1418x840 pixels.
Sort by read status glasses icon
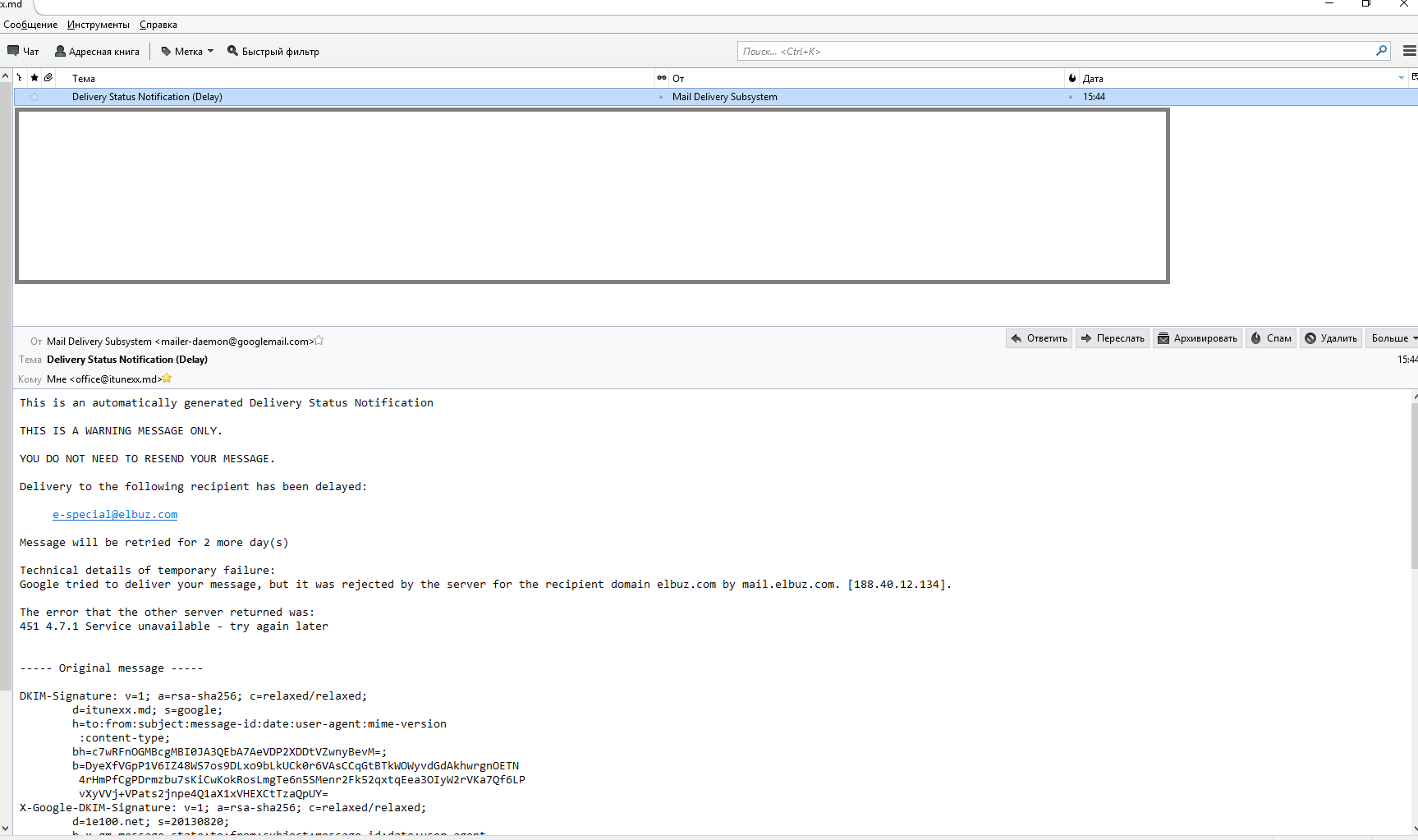[x=662, y=78]
